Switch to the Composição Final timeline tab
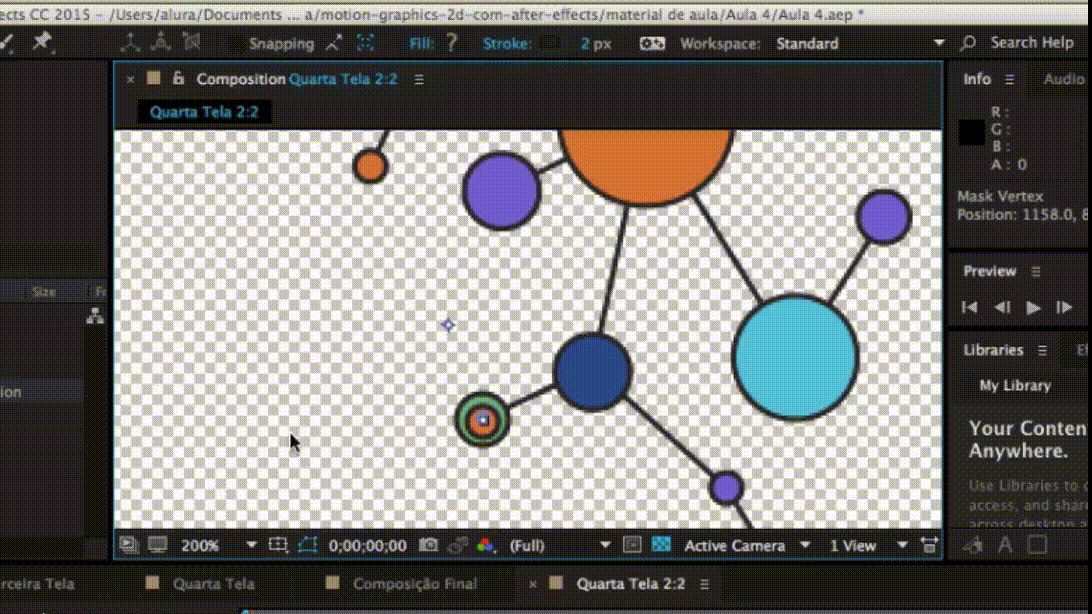 pyautogui.click(x=414, y=584)
